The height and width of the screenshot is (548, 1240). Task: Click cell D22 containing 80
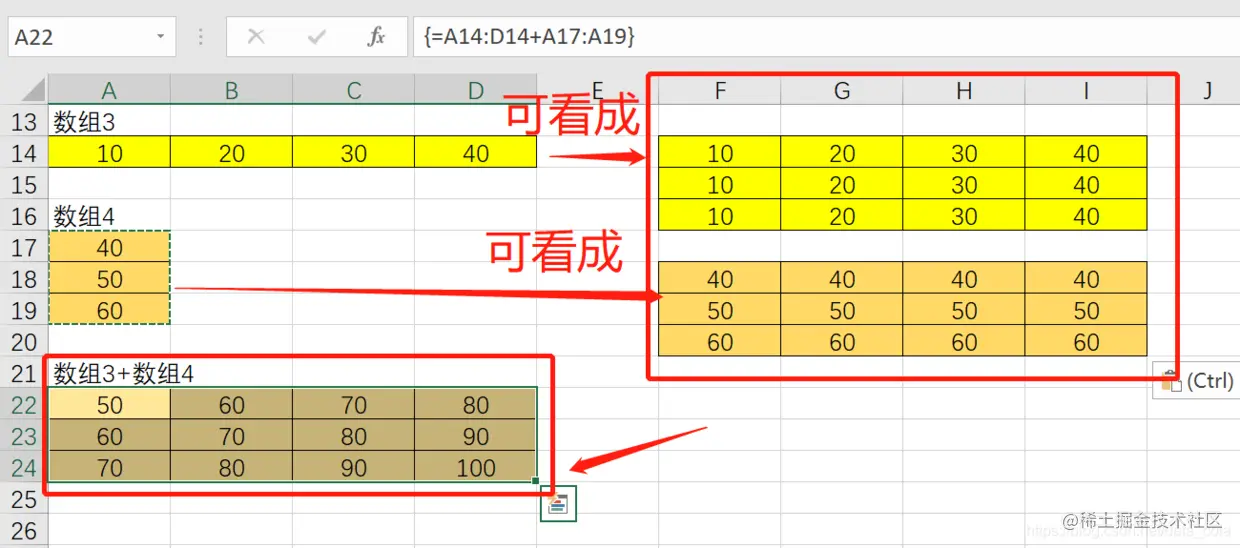coord(476,404)
